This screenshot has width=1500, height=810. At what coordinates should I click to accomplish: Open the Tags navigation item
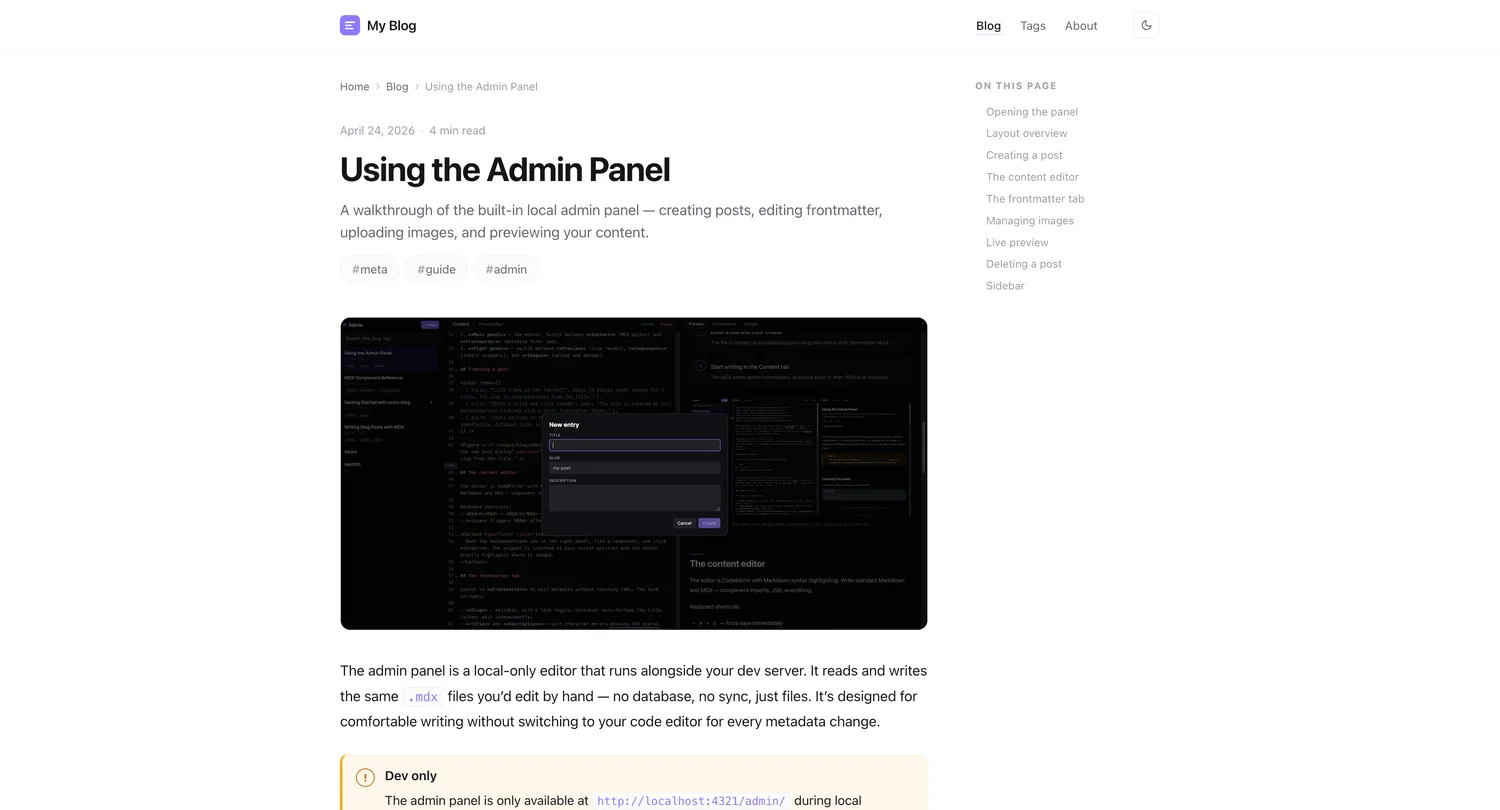(x=1032, y=26)
